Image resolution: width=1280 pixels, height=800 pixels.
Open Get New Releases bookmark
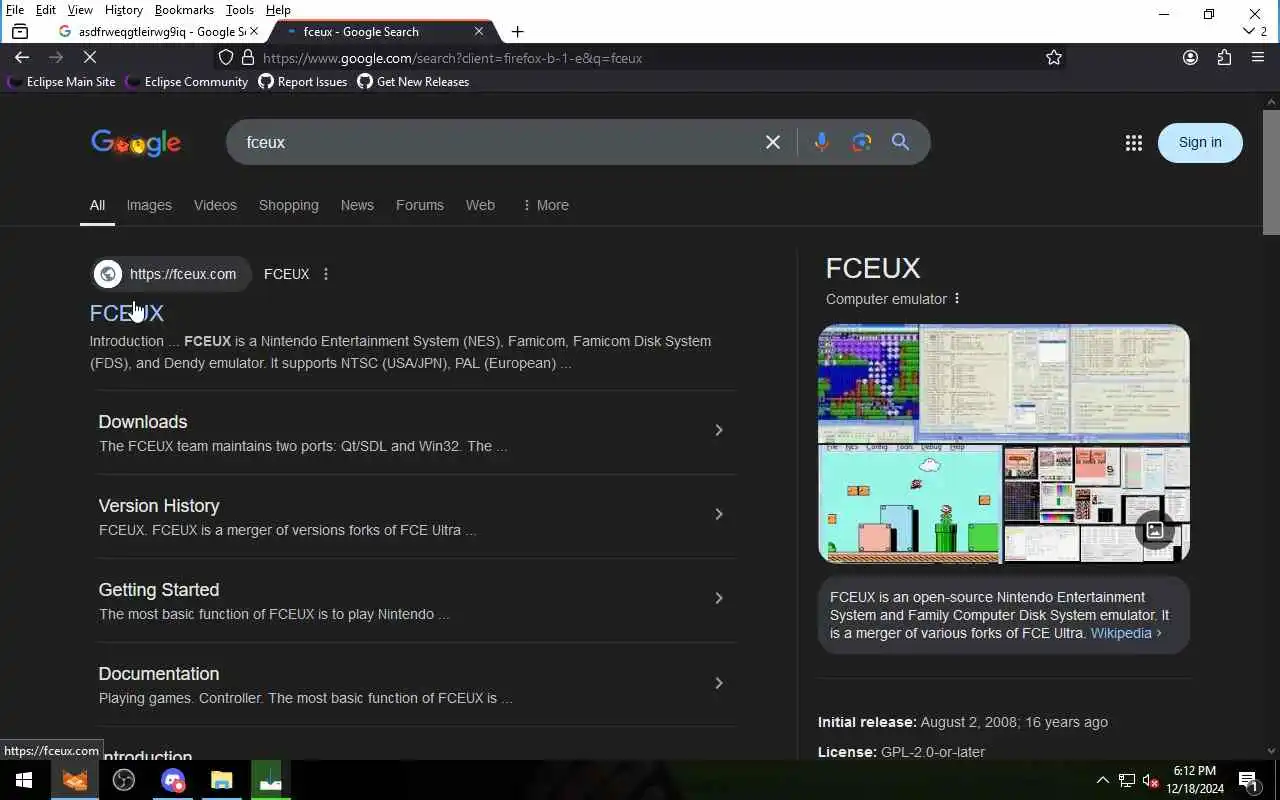point(413,82)
